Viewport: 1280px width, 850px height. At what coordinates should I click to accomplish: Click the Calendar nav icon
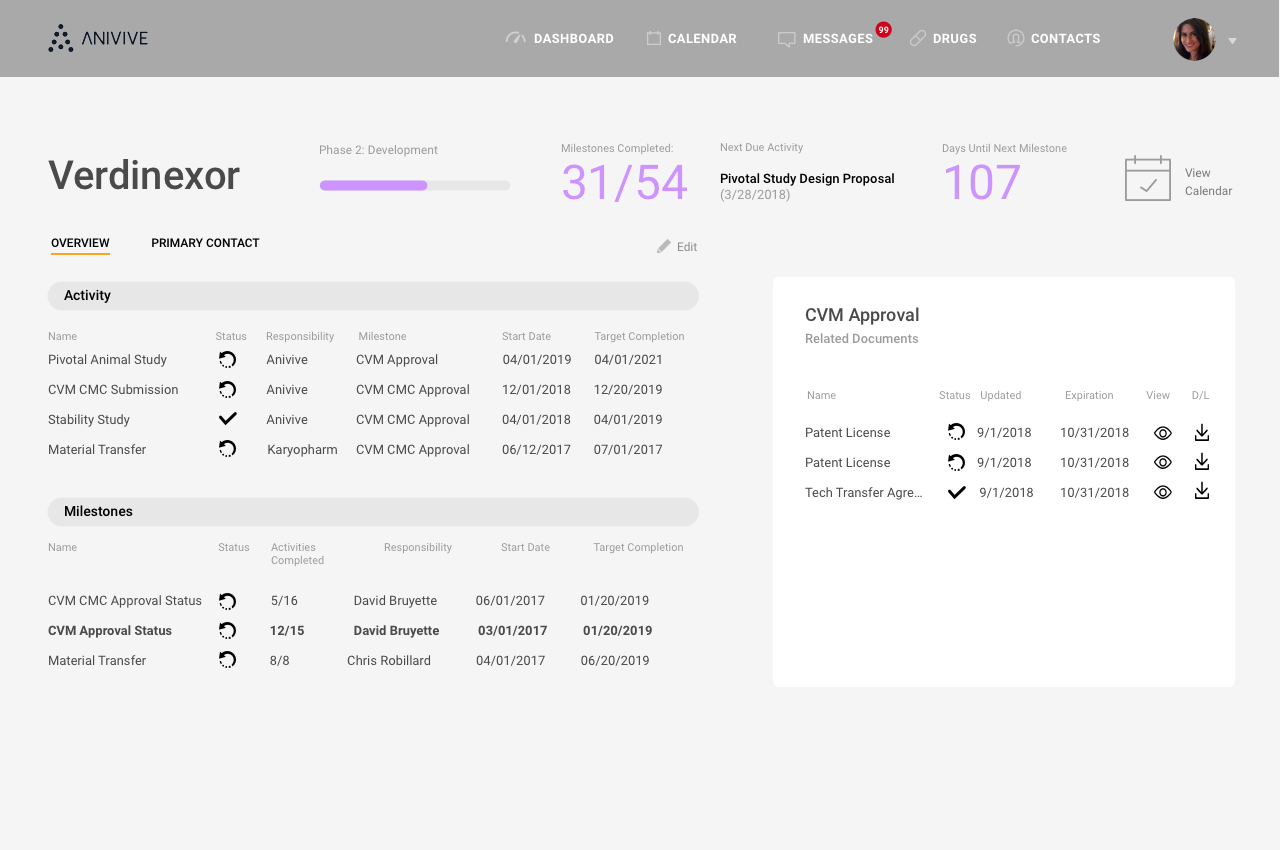click(654, 38)
